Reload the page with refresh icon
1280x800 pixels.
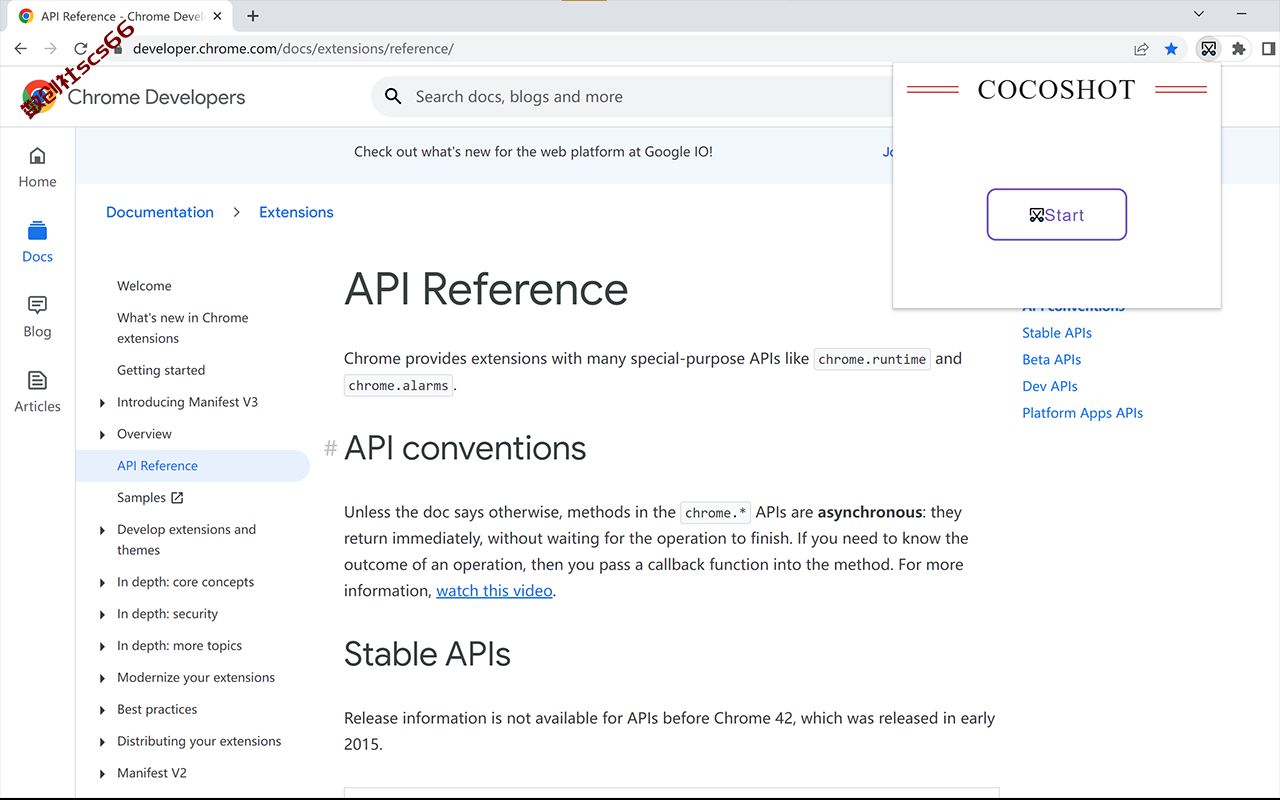coord(80,48)
